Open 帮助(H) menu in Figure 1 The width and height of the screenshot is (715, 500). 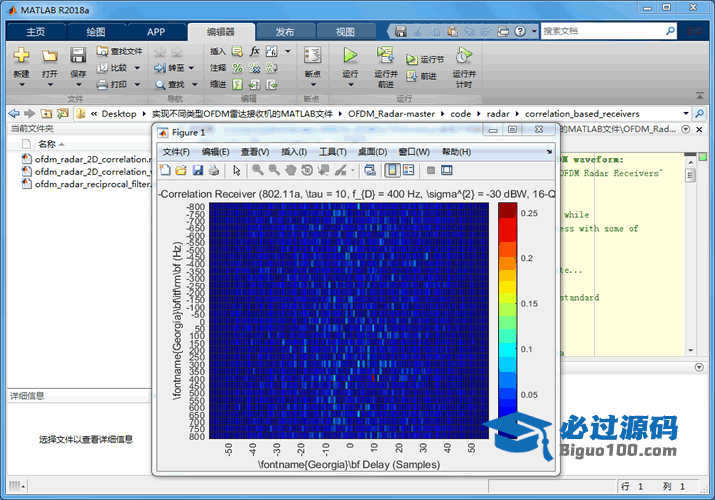click(456, 152)
